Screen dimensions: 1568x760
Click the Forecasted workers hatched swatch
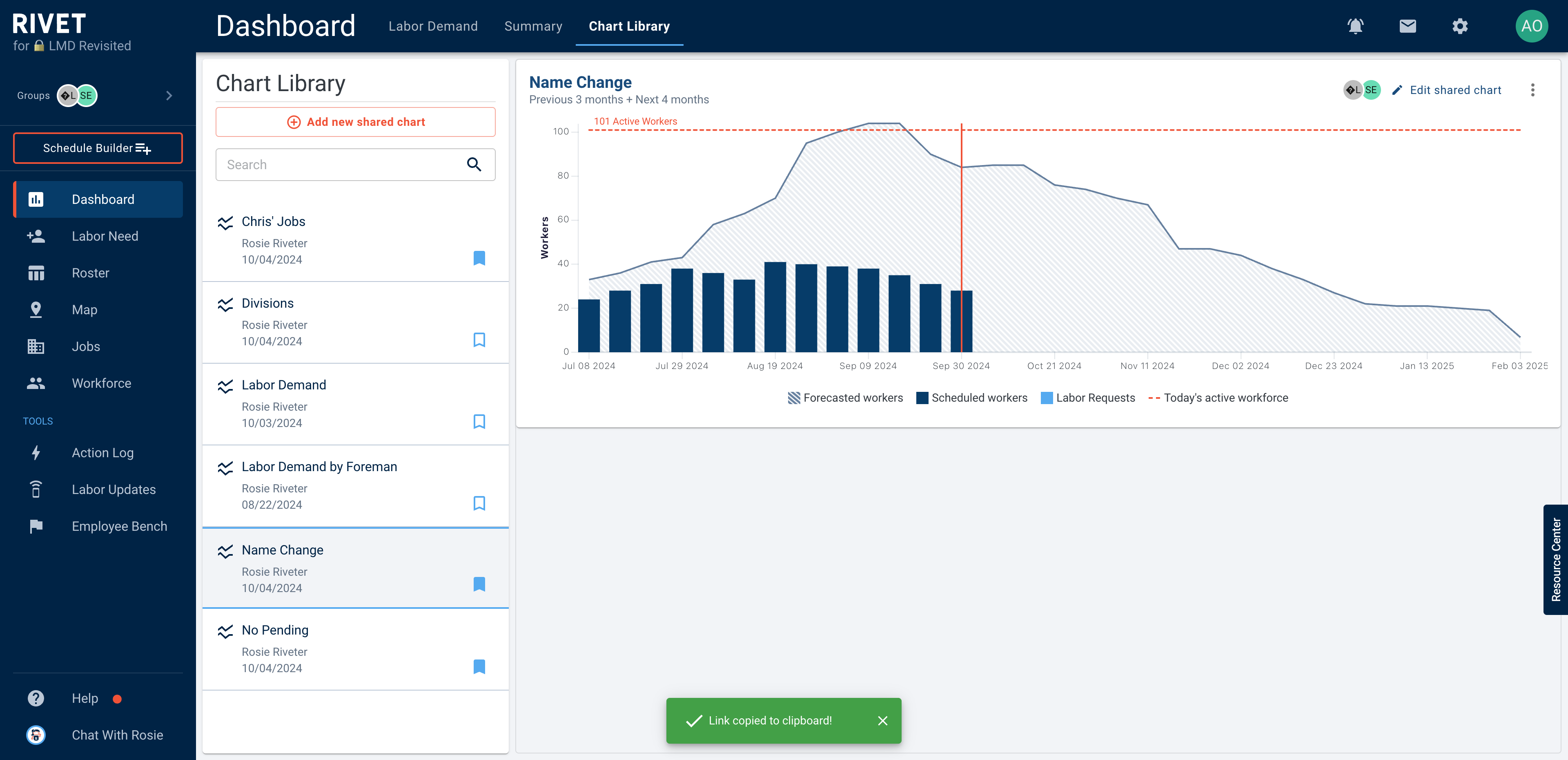coord(794,398)
